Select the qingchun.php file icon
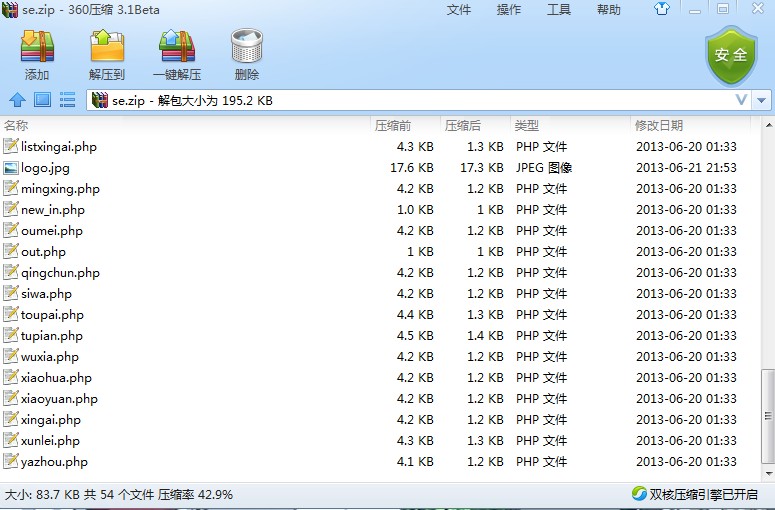Viewport: 775px width, 510px height. coord(11,273)
